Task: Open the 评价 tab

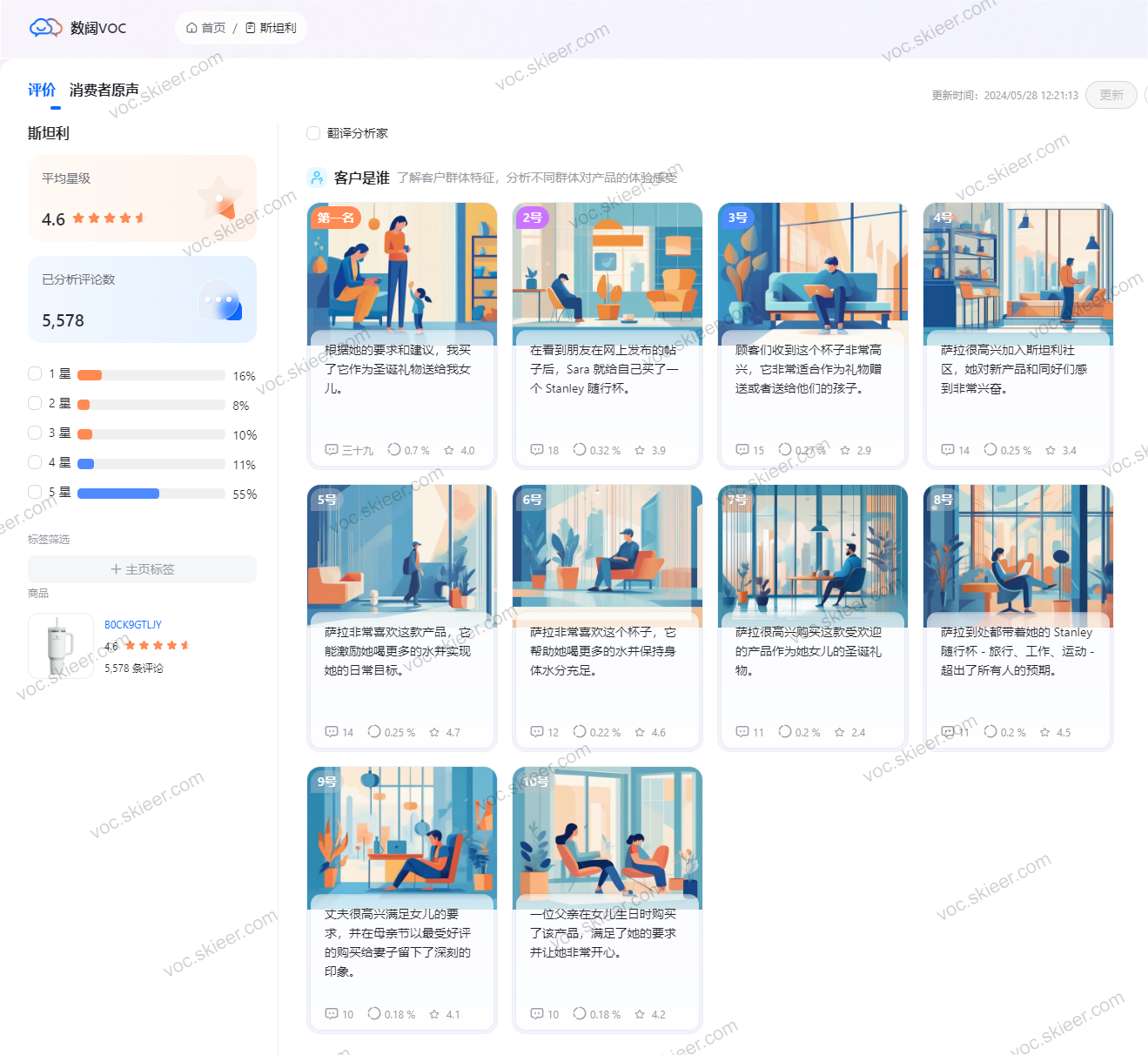Action: pyautogui.click(x=41, y=90)
